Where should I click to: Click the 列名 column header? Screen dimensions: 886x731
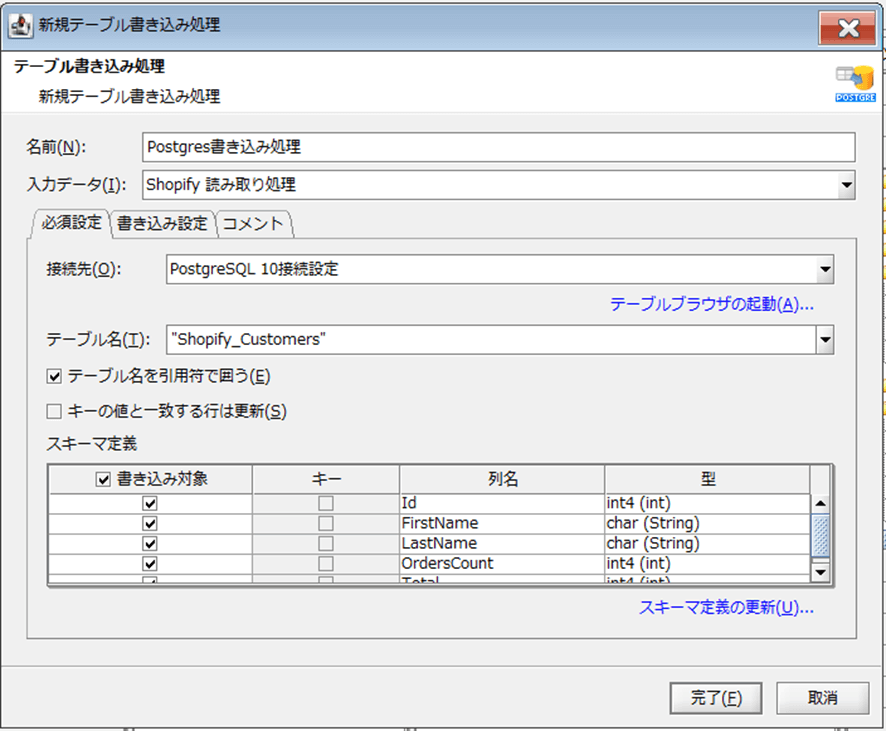[x=502, y=480]
